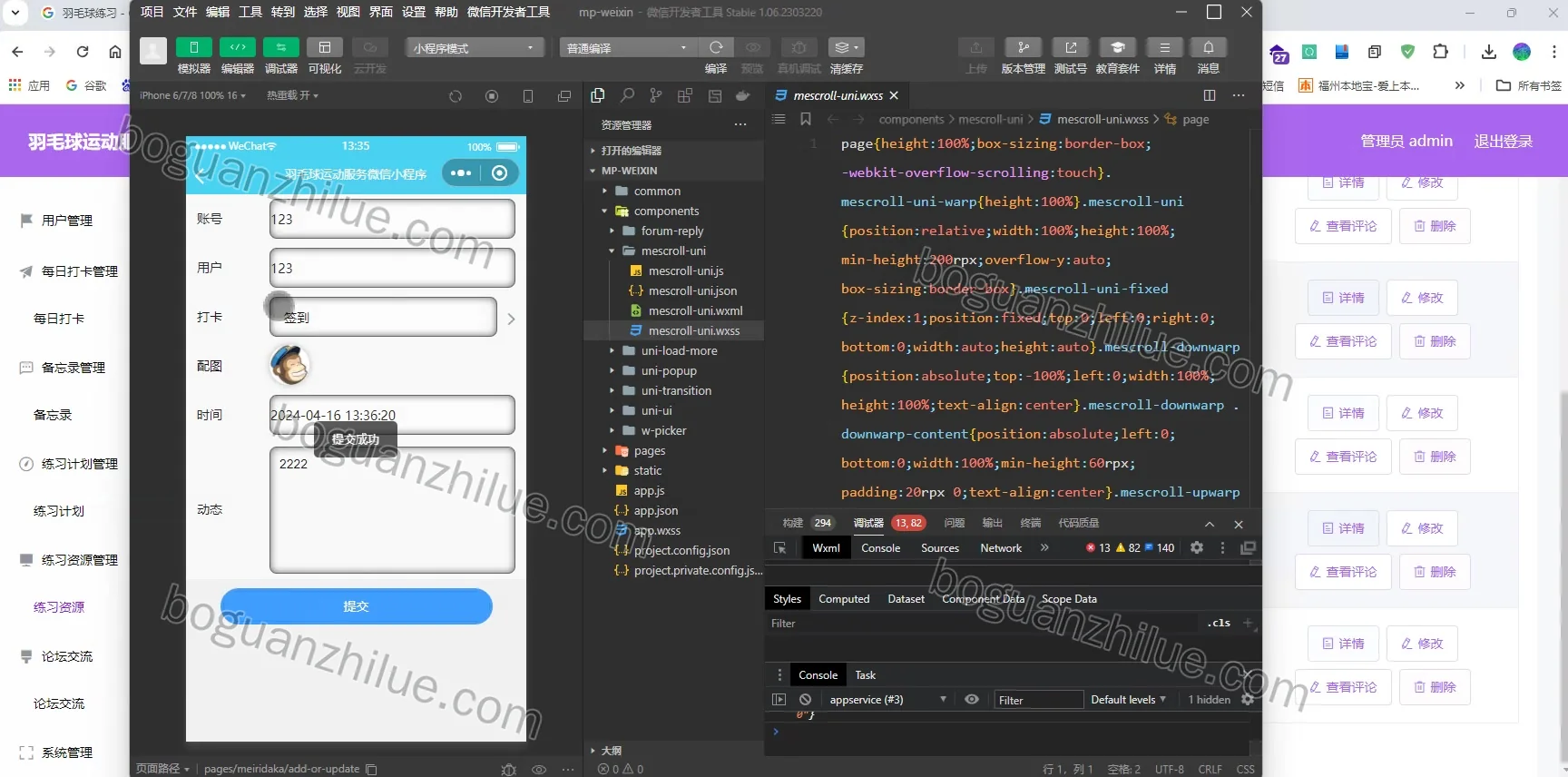Open the 编辑 menu
The image size is (1568, 777).
coord(218,12)
